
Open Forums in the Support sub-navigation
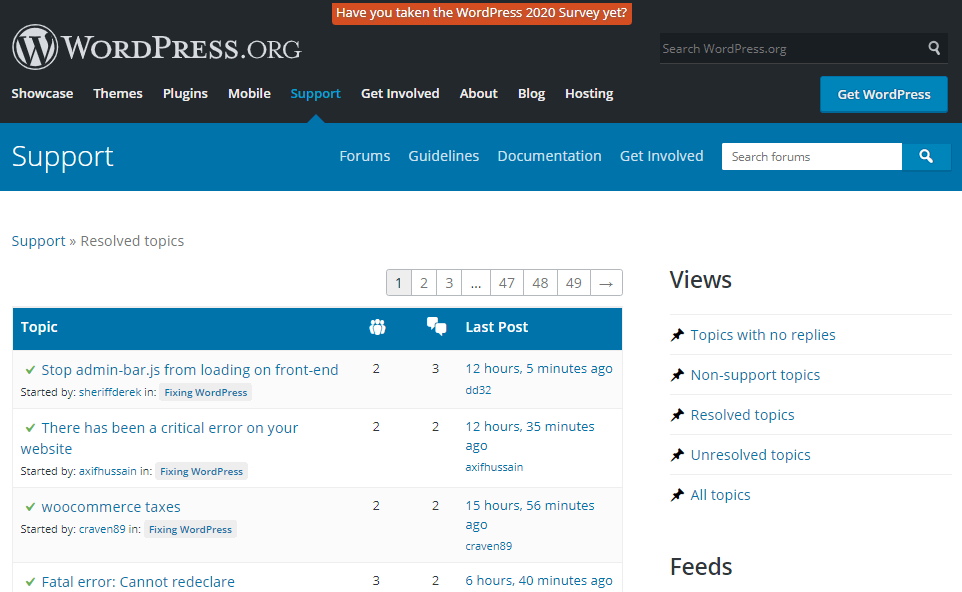364,156
